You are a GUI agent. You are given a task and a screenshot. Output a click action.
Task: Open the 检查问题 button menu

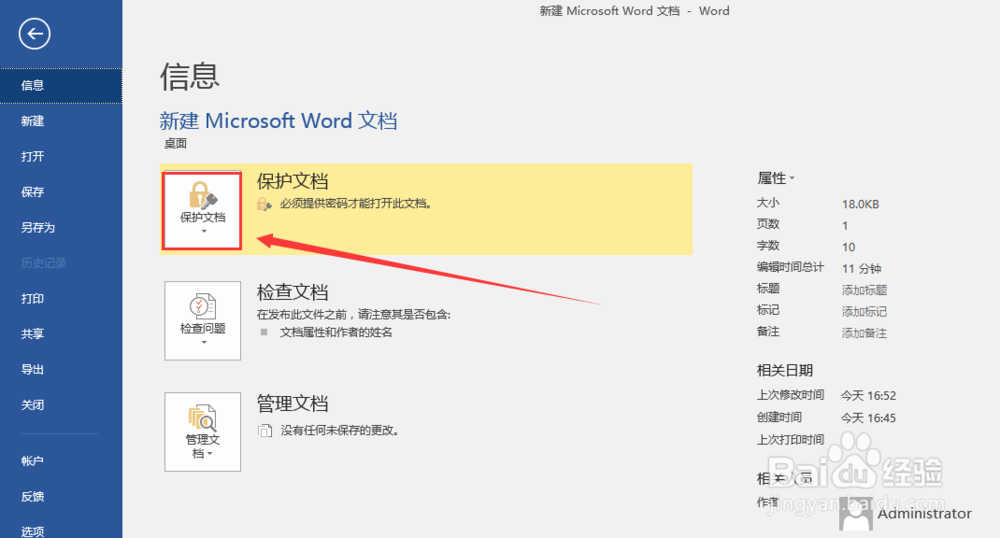click(x=203, y=321)
